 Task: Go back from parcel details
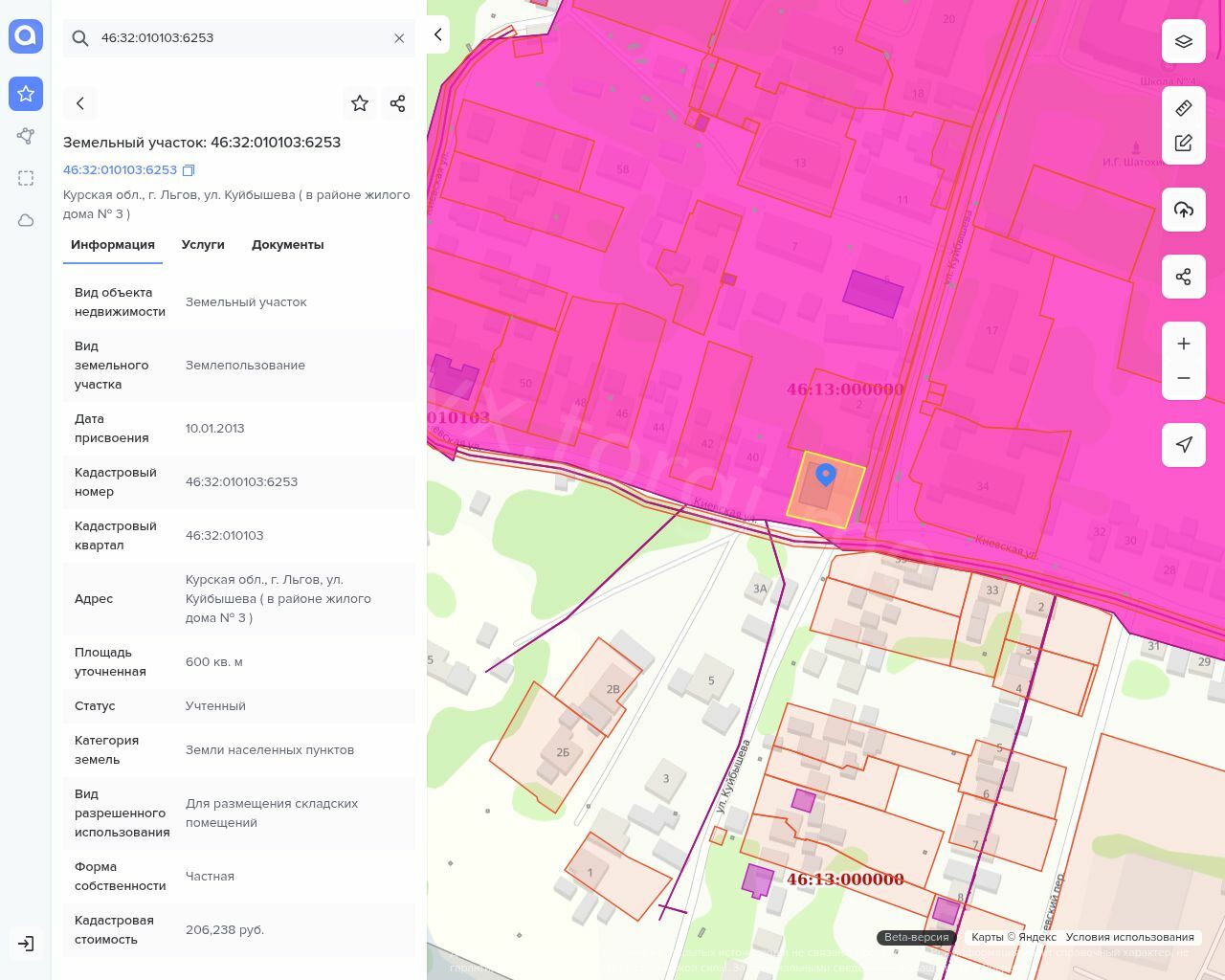click(x=80, y=103)
